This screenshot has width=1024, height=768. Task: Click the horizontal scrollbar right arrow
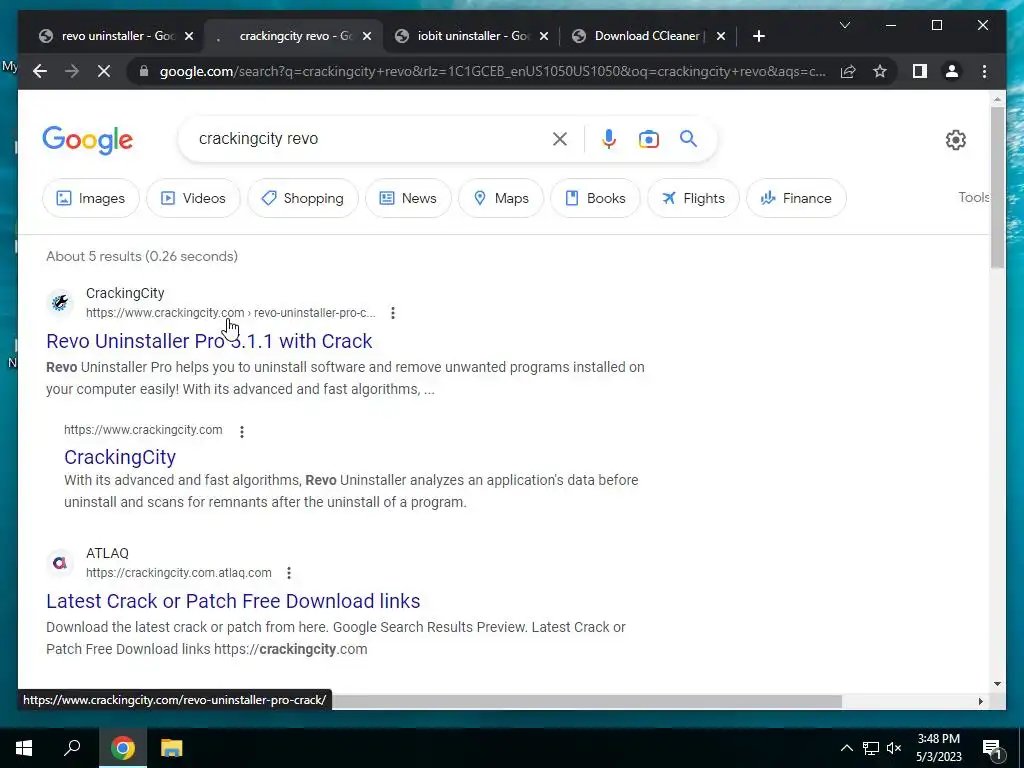pyautogui.click(x=980, y=701)
